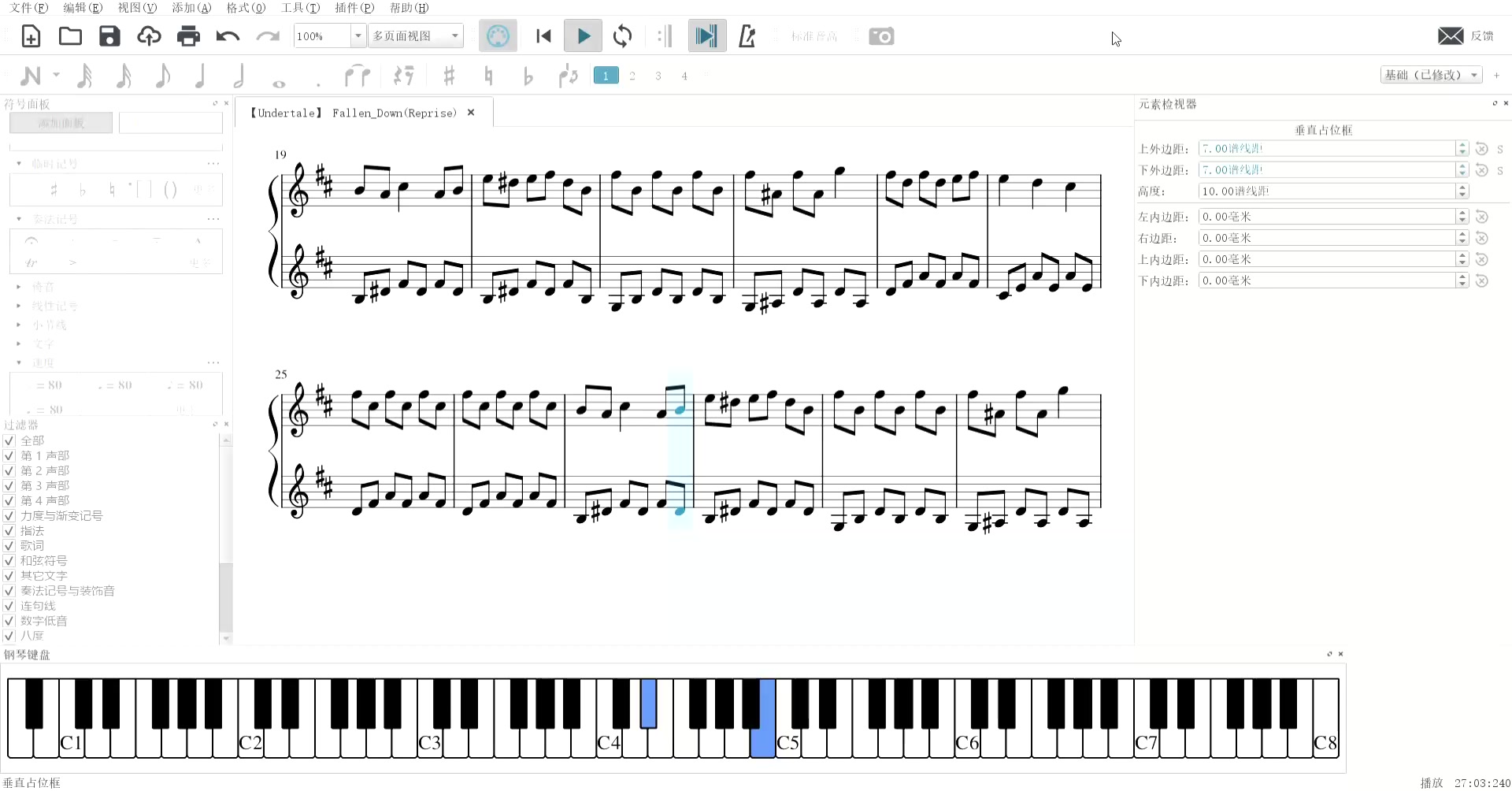Select the half note duration
The image size is (1512, 791).
point(239,76)
